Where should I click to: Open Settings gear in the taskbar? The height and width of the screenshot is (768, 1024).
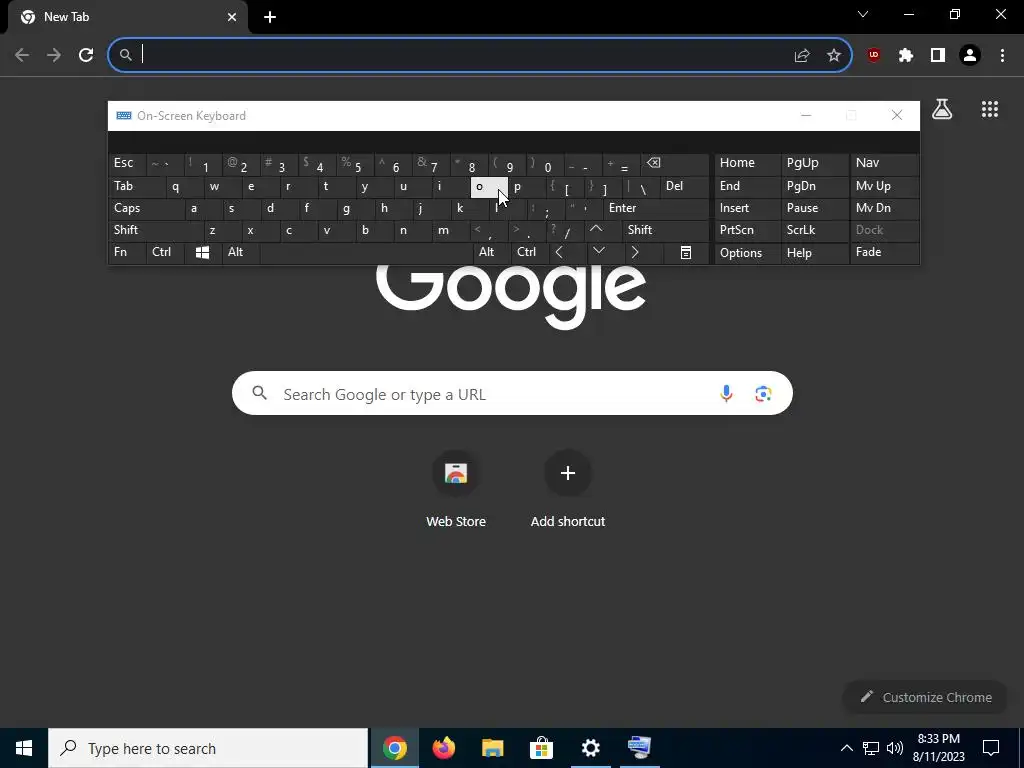coord(590,748)
